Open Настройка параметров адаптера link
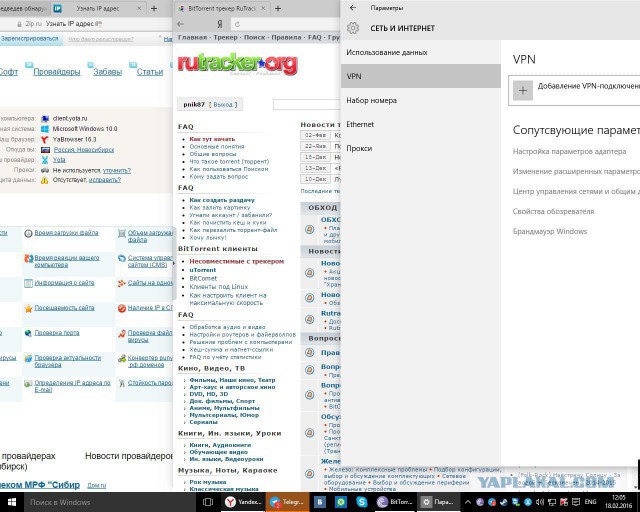The height and width of the screenshot is (512, 640). [x=569, y=151]
